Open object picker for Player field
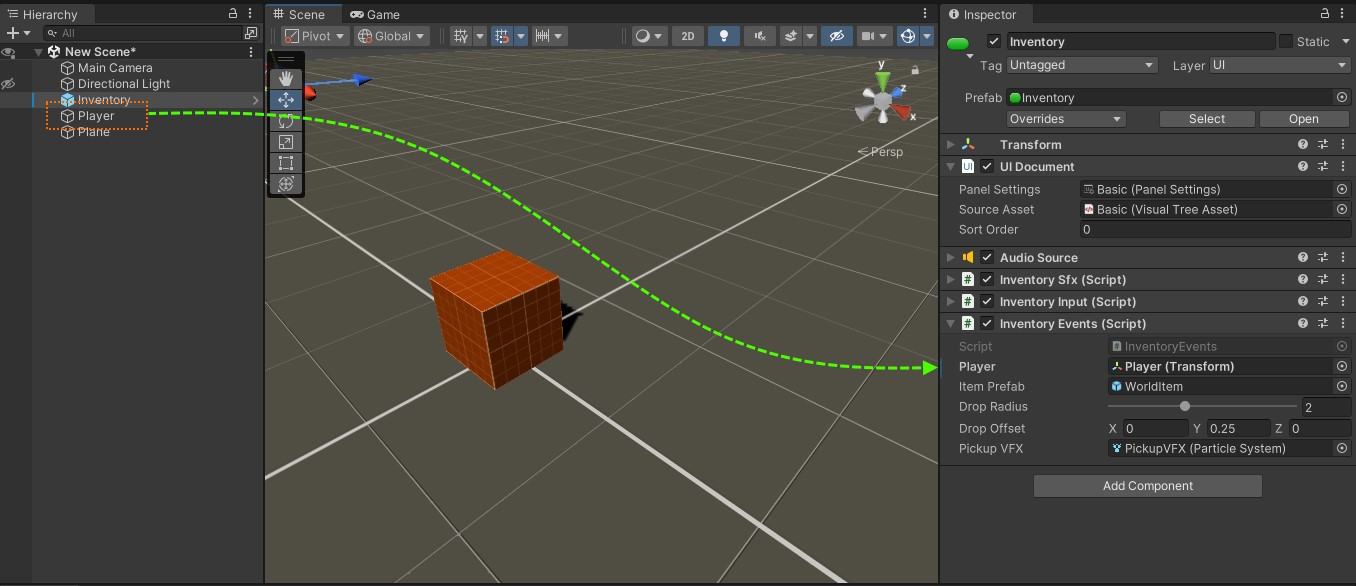This screenshot has height=586, width=1356. 1342,367
